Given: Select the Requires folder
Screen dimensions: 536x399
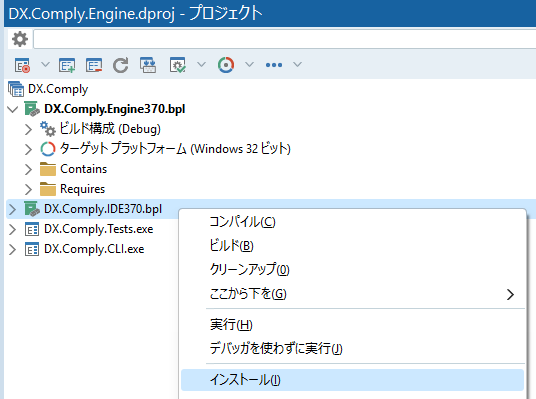Looking at the screenshot, I should [x=82, y=189].
